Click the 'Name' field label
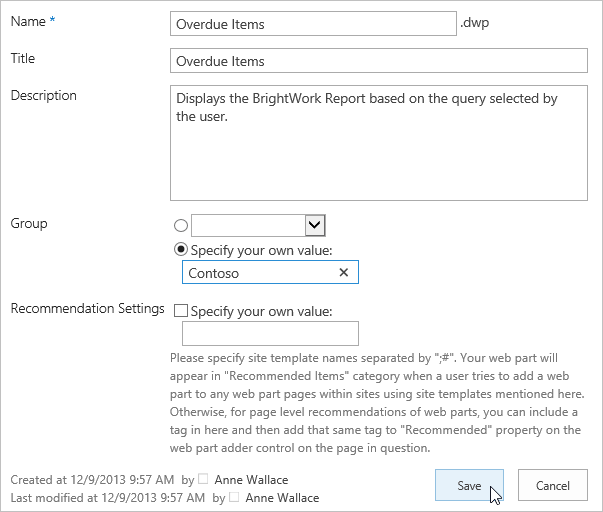 tap(26, 22)
